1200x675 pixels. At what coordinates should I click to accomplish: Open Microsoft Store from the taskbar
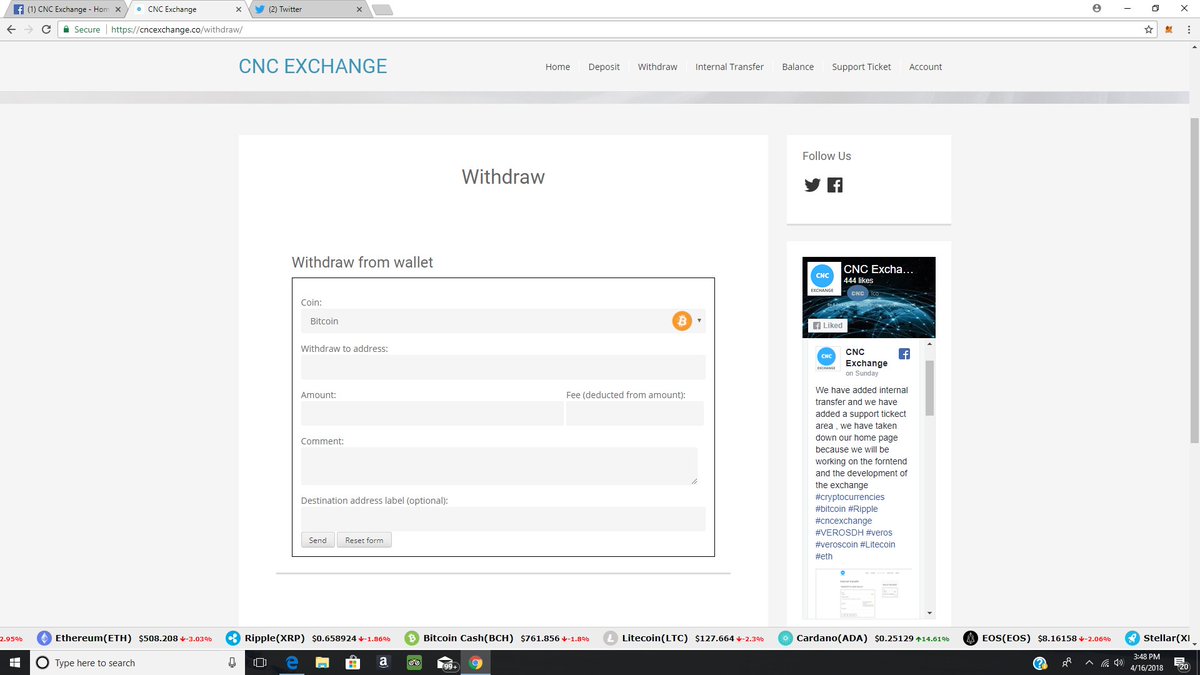click(352, 662)
